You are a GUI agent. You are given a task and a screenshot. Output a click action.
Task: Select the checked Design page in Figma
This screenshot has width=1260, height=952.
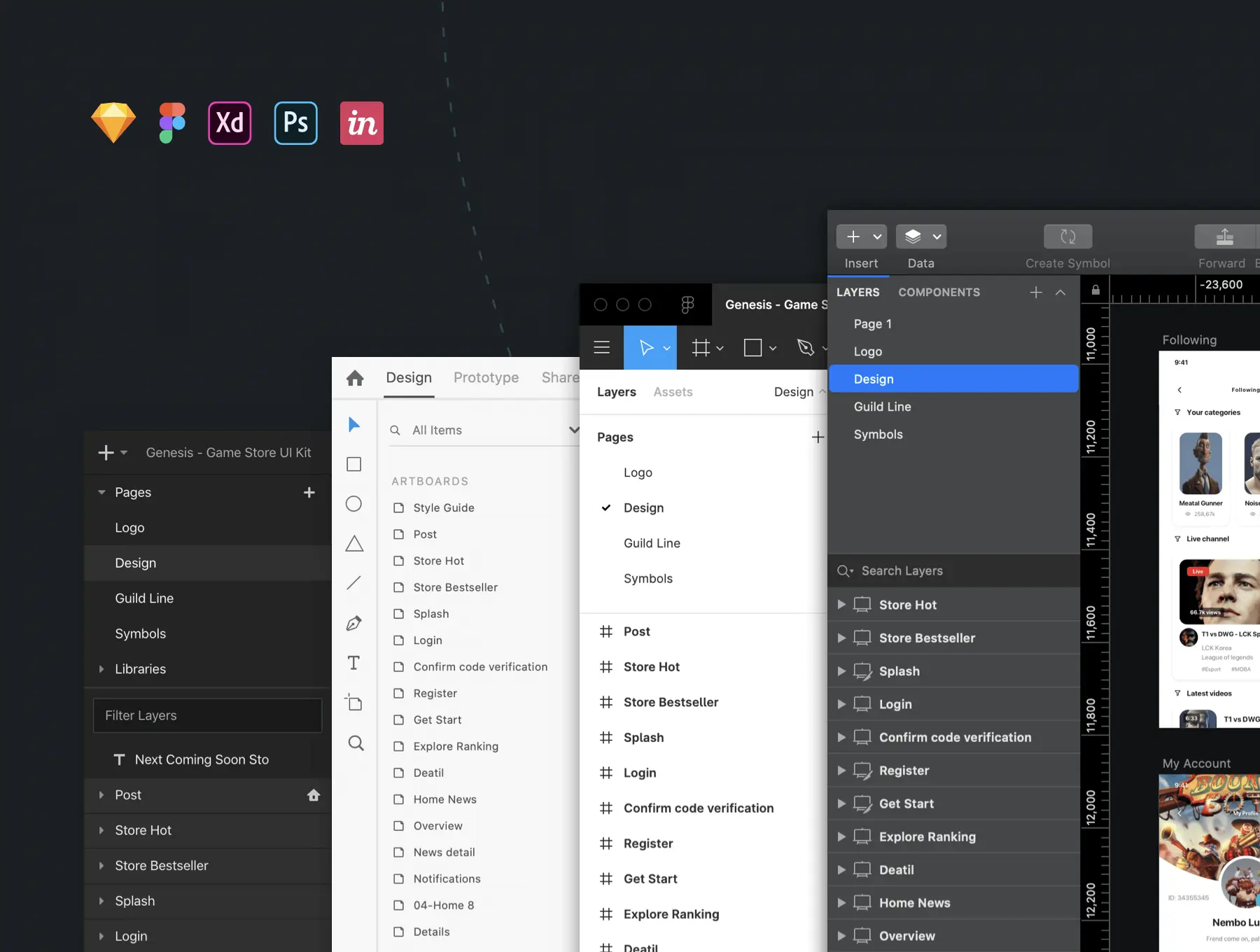pos(643,508)
